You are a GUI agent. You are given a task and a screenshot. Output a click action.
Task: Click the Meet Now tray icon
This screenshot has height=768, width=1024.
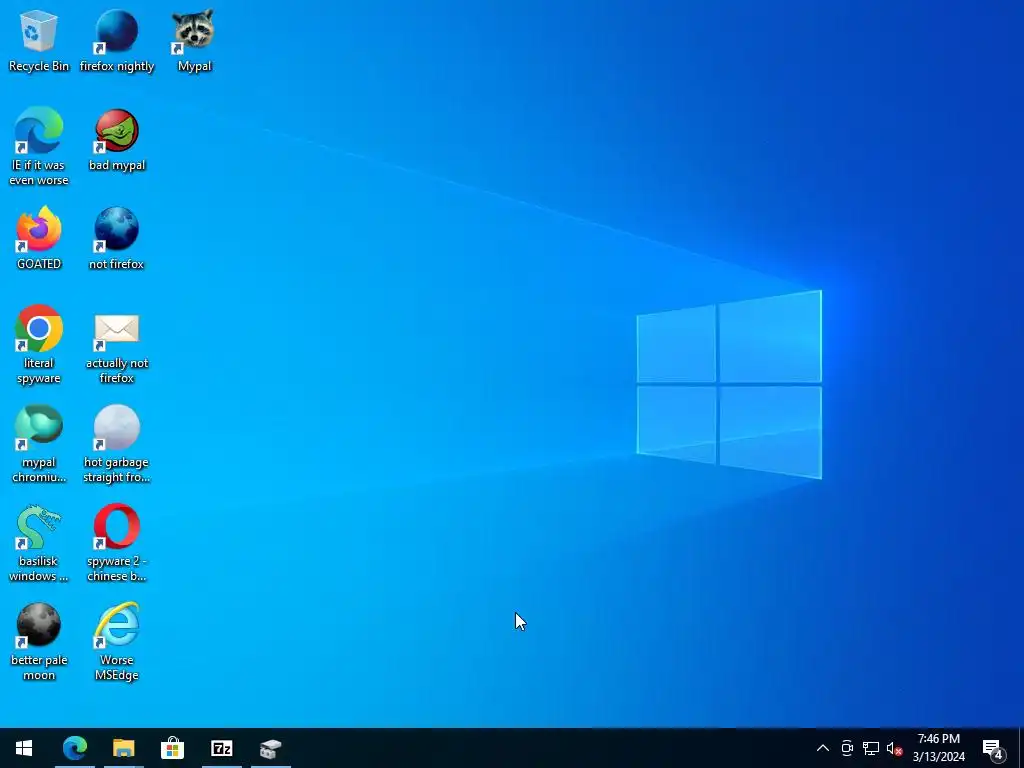847,748
